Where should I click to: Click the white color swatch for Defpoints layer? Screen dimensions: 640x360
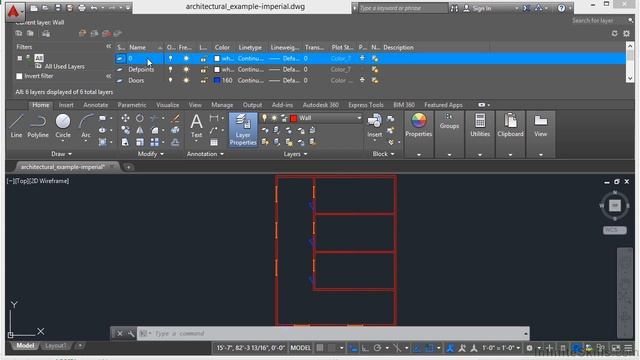pos(217,69)
